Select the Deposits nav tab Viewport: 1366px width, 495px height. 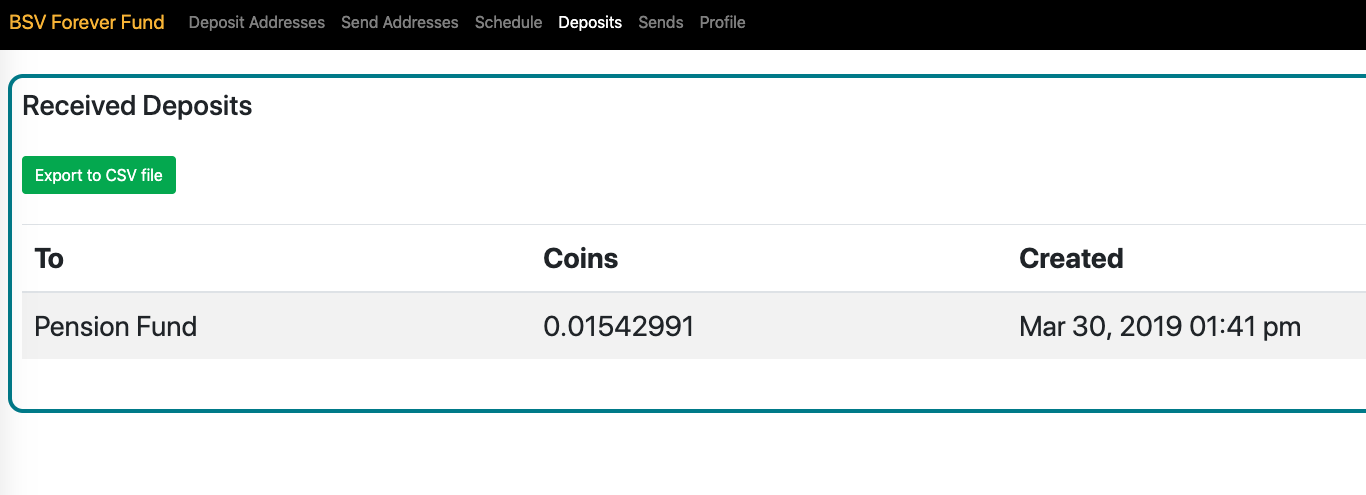tap(590, 22)
